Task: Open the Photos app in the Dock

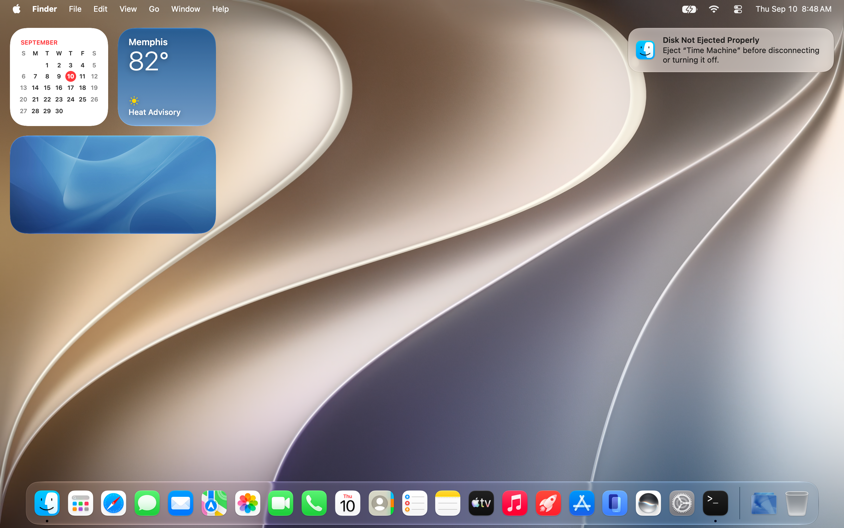Action: pos(248,503)
